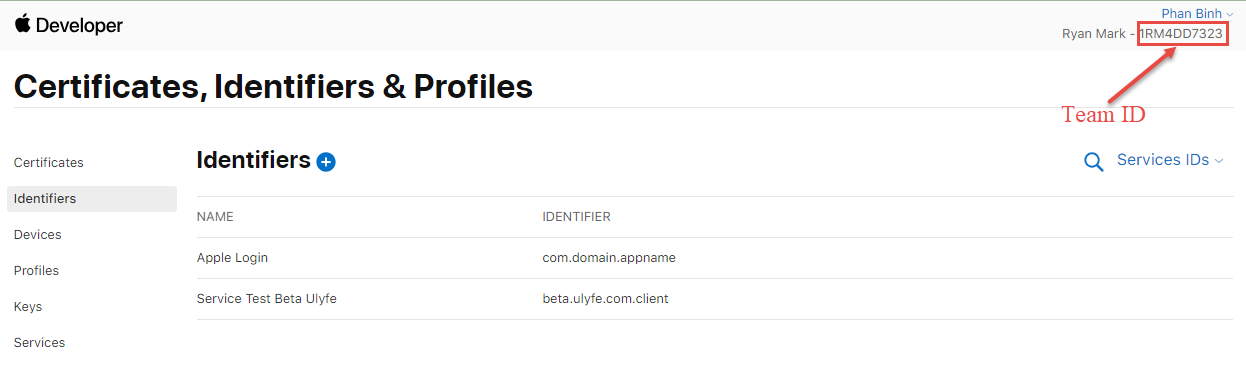Open the Services IDs dropdown
The height and width of the screenshot is (370, 1246).
1170,160
